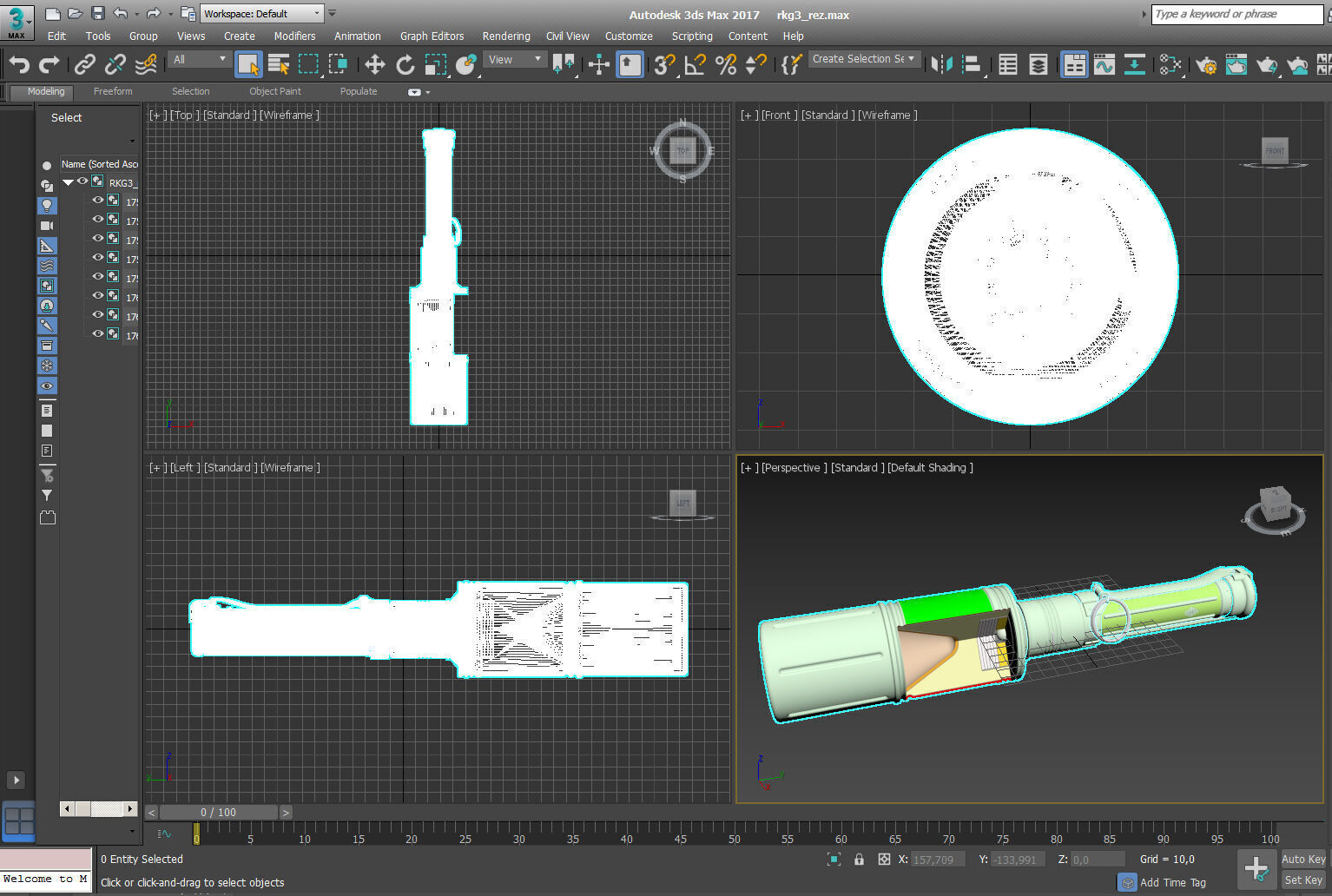Screen dimensions: 1332x896
Task: Activate the Select Object tool
Action: click(248, 64)
